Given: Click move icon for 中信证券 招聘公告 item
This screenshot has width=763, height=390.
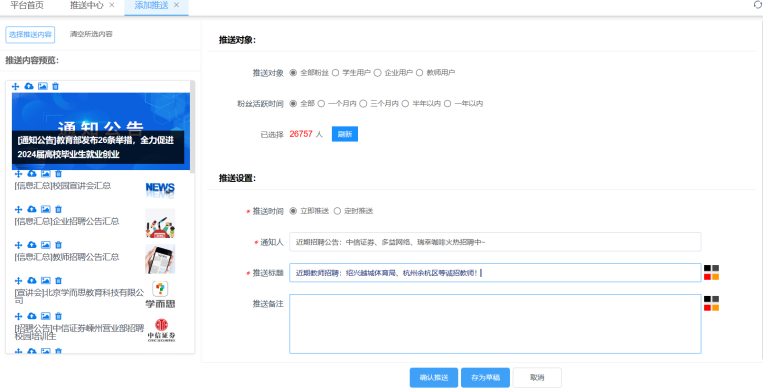Looking at the screenshot, I should [18, 316].
